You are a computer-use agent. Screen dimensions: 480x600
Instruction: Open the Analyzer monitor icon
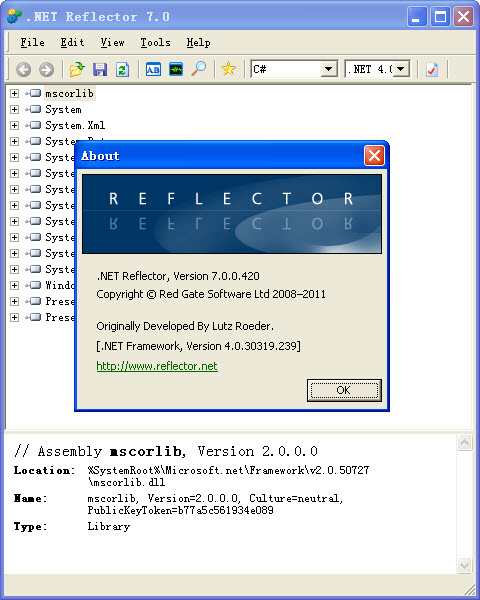pos(176,70)
